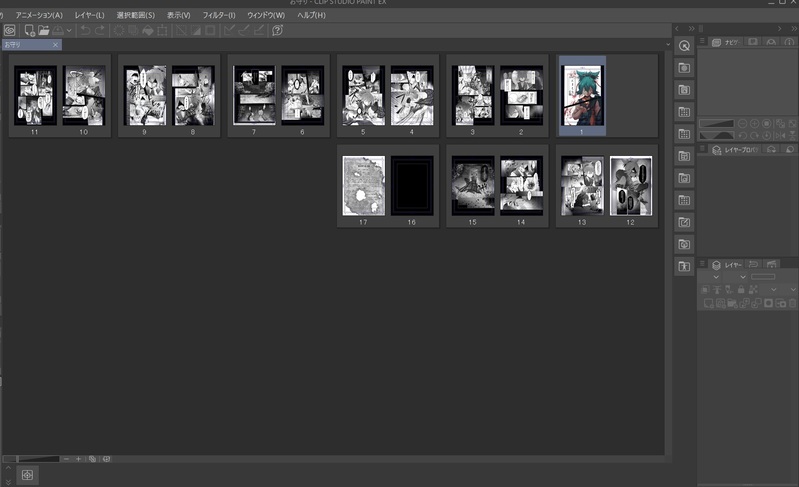Switch to the Sub View tab
799x487 pixels.
[x=753, y=42]
